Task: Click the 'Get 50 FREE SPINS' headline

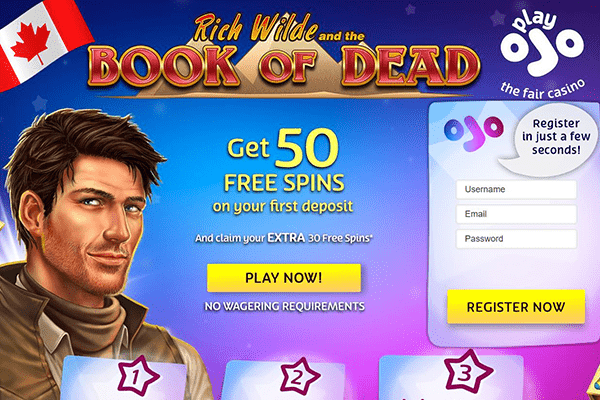Action: coord(284,161)
